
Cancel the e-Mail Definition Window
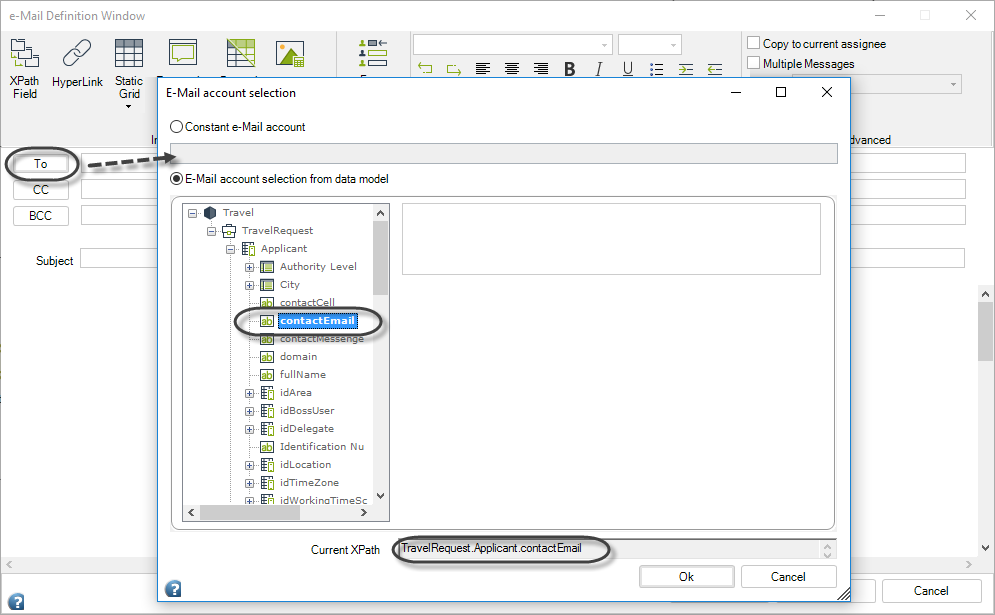(x=931, y=591)
